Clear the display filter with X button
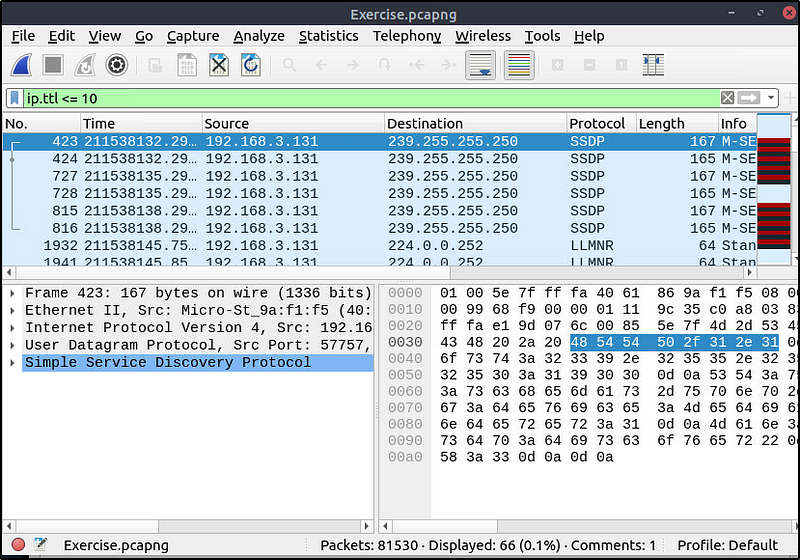Image resolution: width=800 pixels, height=560 pixels. 727,98
